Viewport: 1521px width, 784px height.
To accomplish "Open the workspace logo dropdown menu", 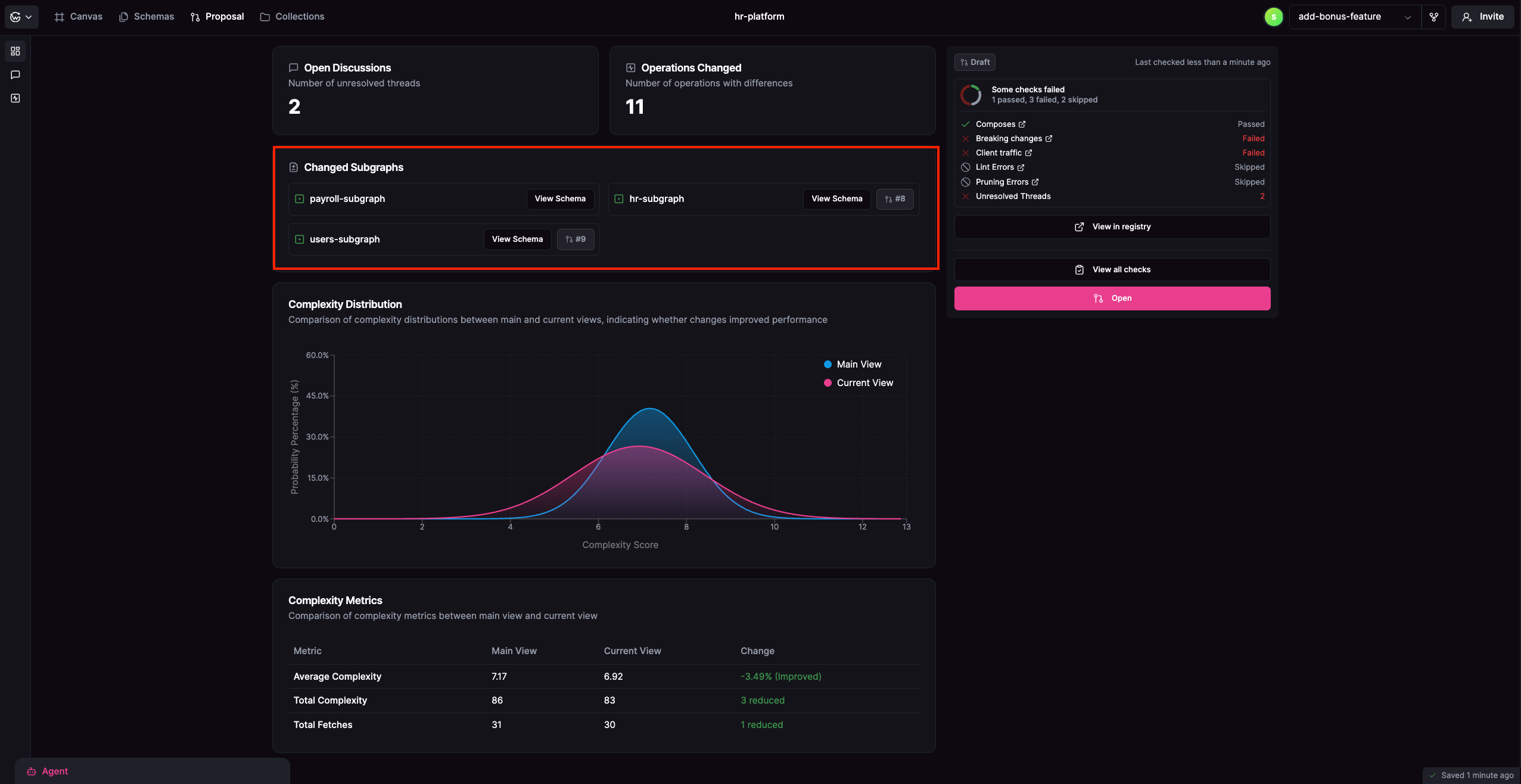I will click(x=21, y=17).
